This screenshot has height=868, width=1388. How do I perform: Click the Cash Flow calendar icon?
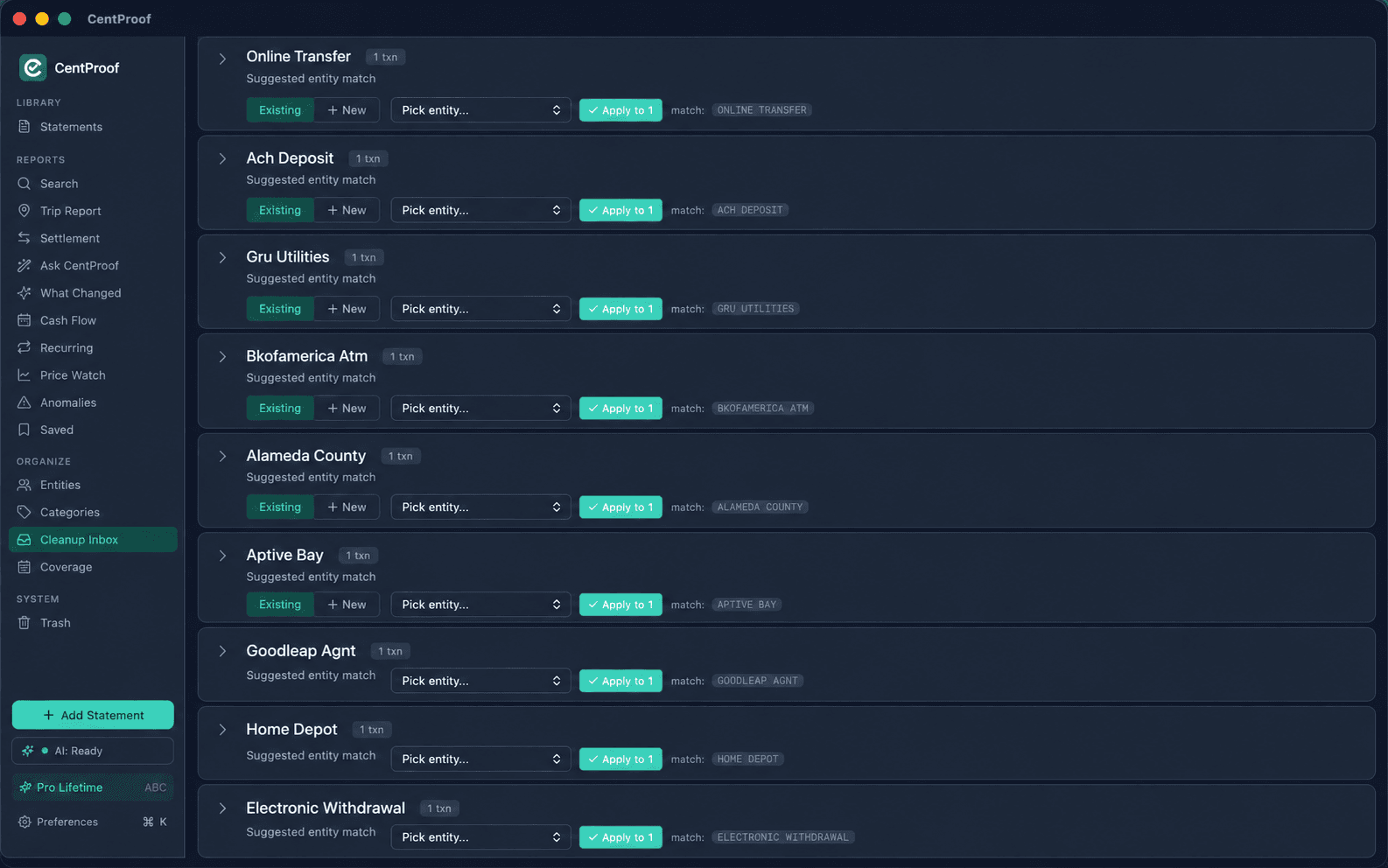click(x=25, y=320)
